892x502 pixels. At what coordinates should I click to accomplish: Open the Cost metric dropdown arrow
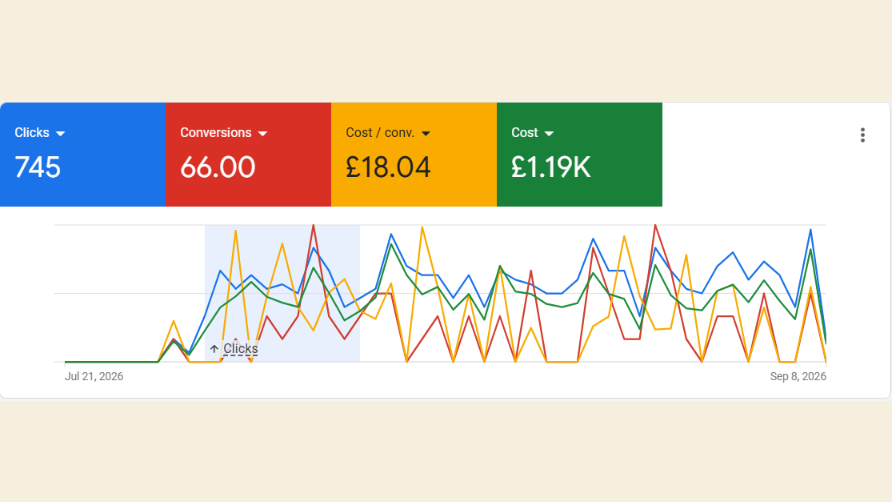pyautogui.click(x=548, y=134)
